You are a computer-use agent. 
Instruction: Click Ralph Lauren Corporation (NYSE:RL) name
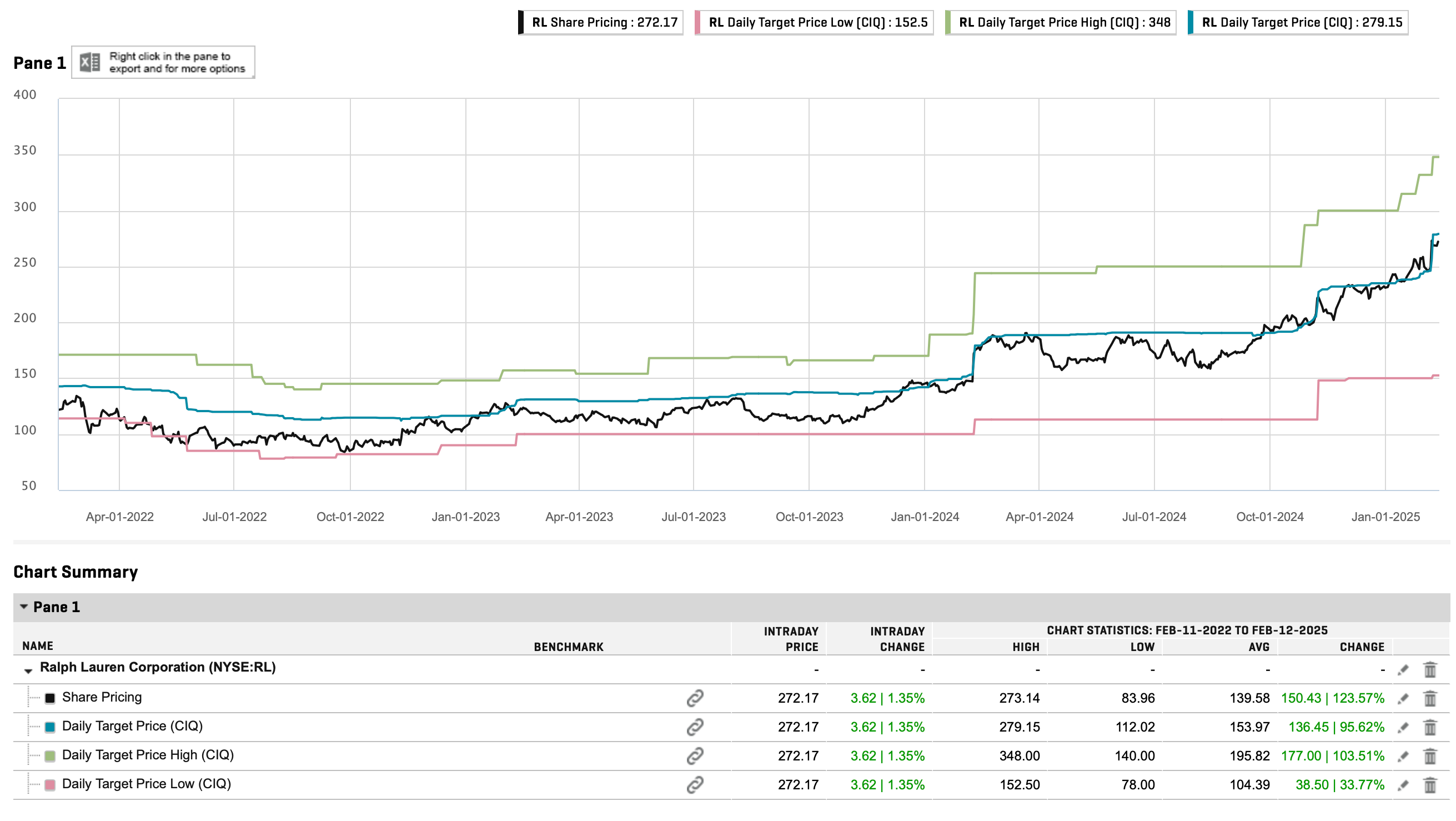(158, 667)
